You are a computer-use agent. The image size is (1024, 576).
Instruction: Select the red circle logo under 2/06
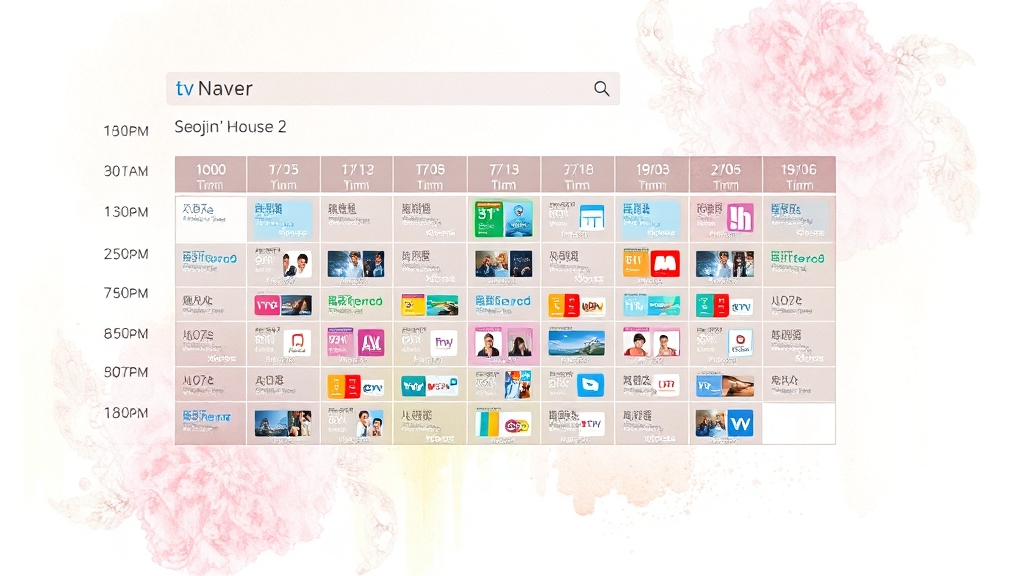(741, 342)
